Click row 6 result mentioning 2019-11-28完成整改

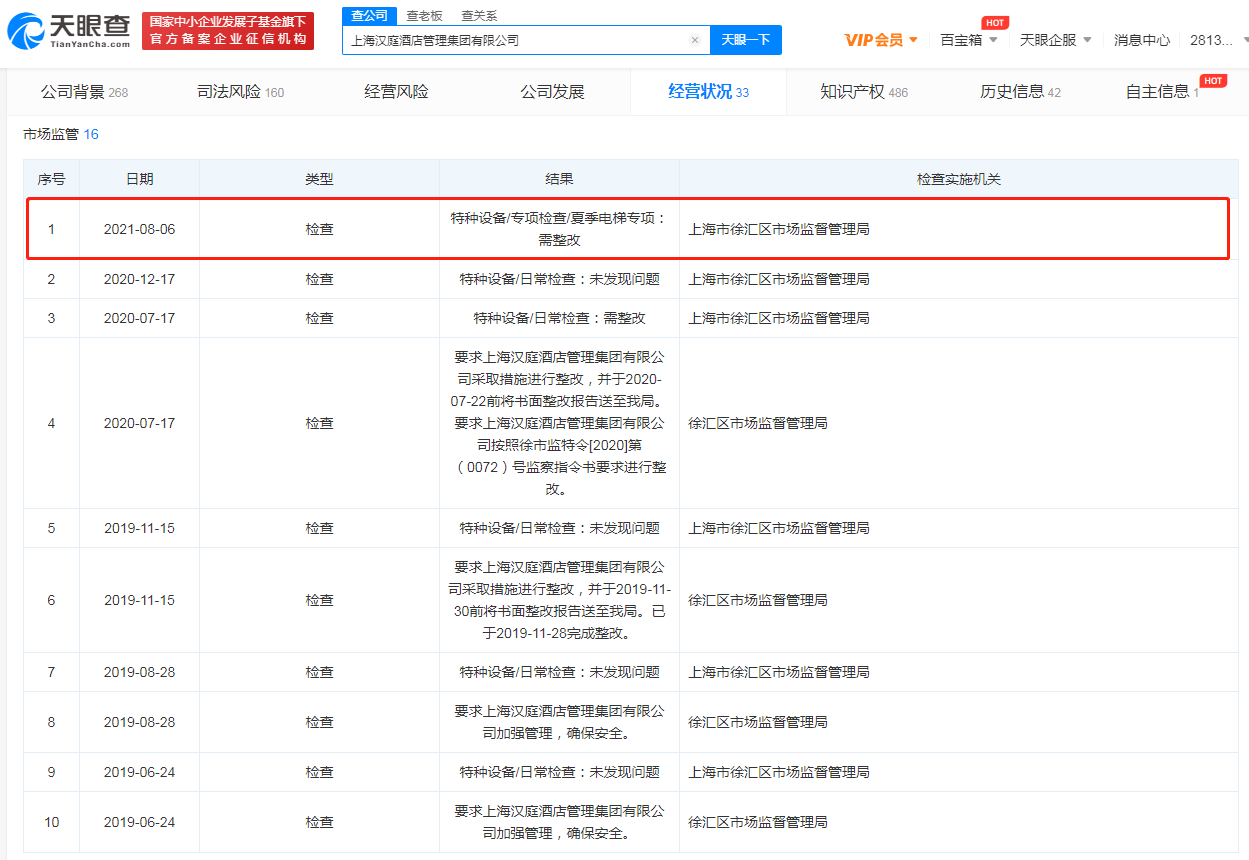pyautogui.click(x=559, y=600)
